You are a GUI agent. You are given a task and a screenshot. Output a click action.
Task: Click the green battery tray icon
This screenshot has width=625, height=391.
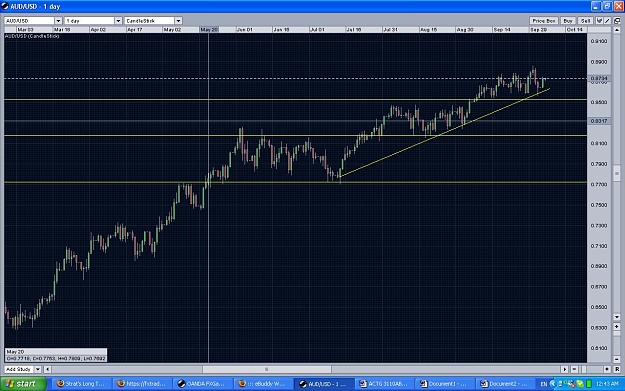589,384
